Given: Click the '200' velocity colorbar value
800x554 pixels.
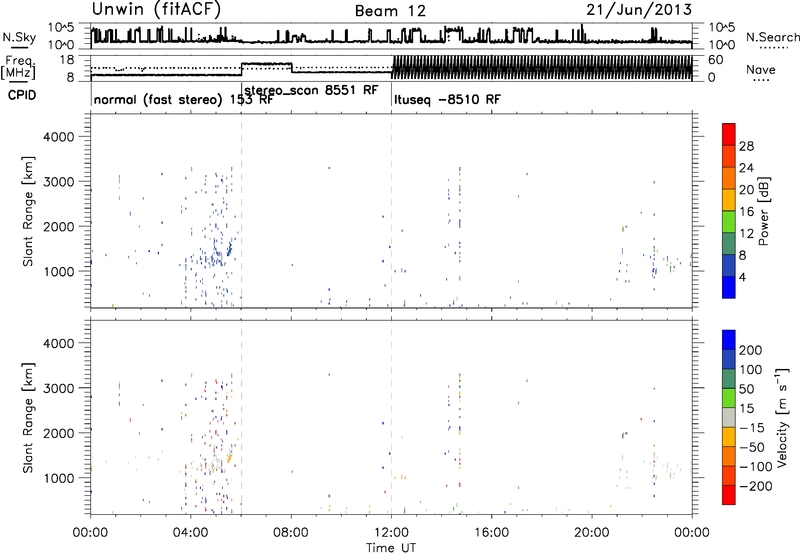Looking at the screenshot, I should (x=751, y=350).
